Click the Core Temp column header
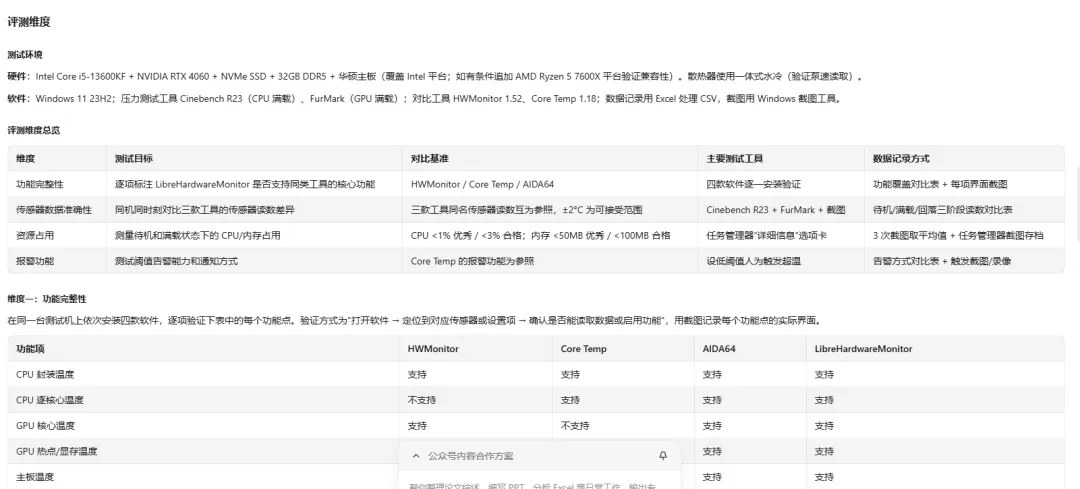The height and width of the screenshot is (489, 1080). [x=583, y=348]
